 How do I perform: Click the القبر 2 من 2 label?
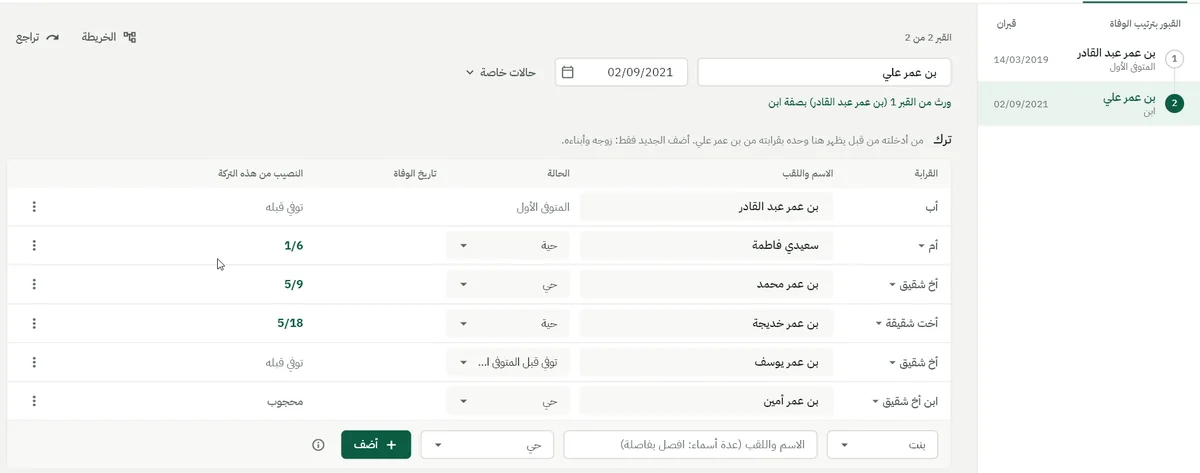(928, 37)
